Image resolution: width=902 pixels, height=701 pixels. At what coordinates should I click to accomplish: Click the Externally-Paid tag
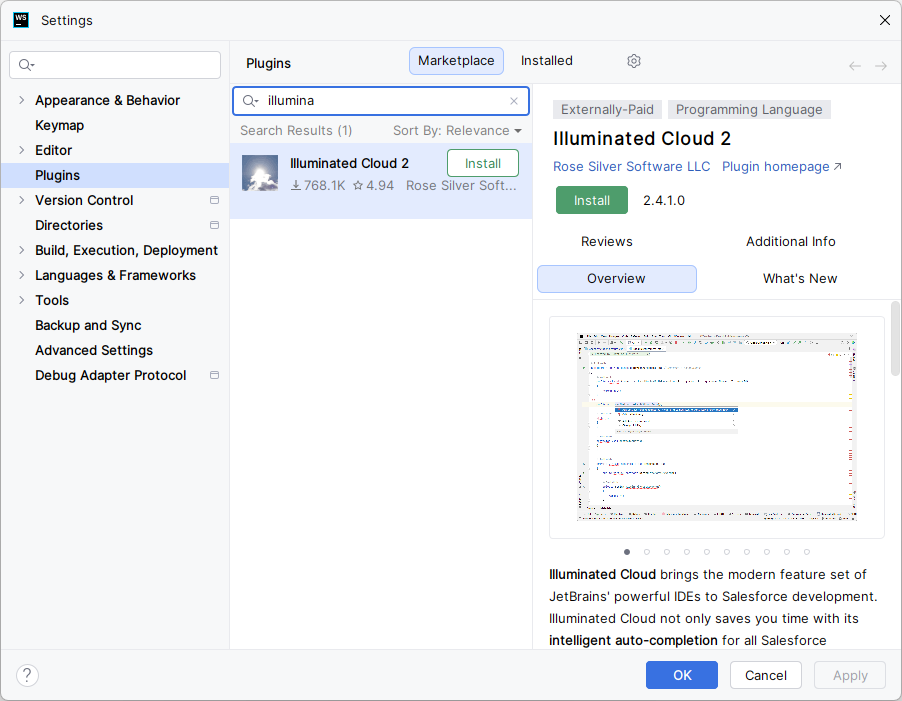point(607,109)
